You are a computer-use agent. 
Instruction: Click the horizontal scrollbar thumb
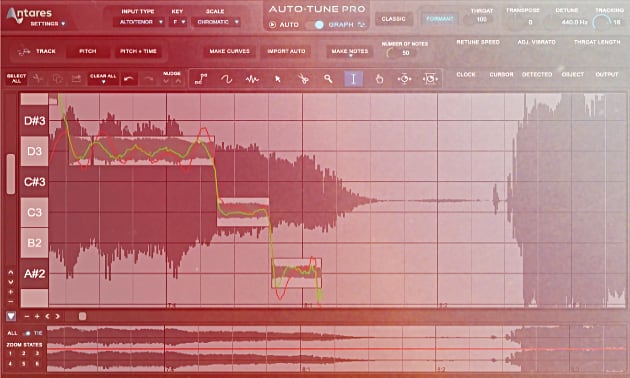click(x=82, y=317)
